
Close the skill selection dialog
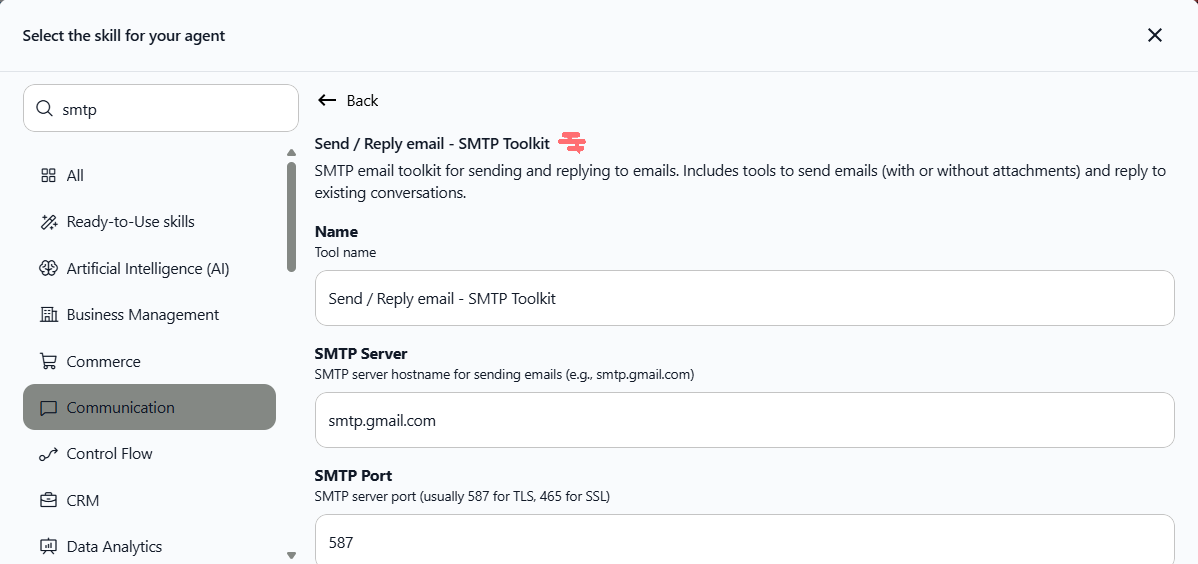[1154, 36]
